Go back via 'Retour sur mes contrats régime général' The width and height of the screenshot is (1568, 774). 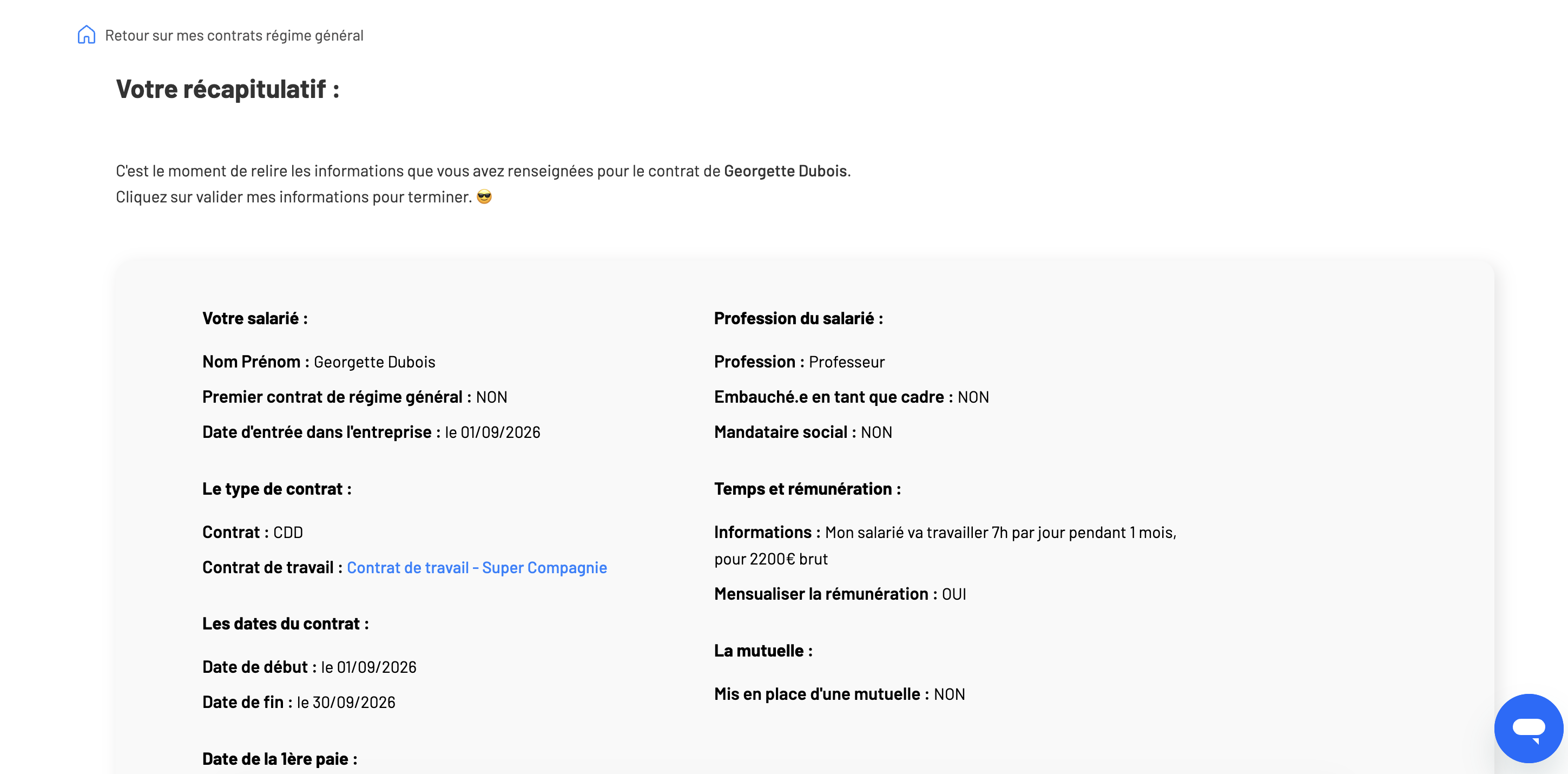tap(234, 35)
